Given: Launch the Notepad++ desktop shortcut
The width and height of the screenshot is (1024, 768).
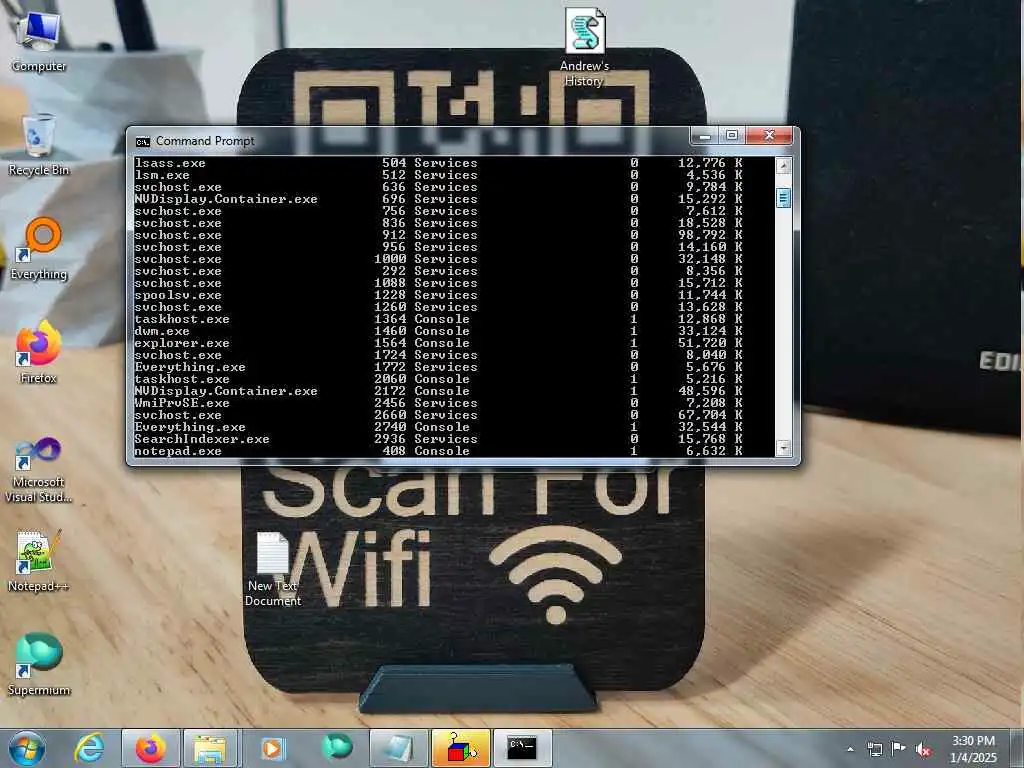Looking at the screenshot, I should [38, 562].
